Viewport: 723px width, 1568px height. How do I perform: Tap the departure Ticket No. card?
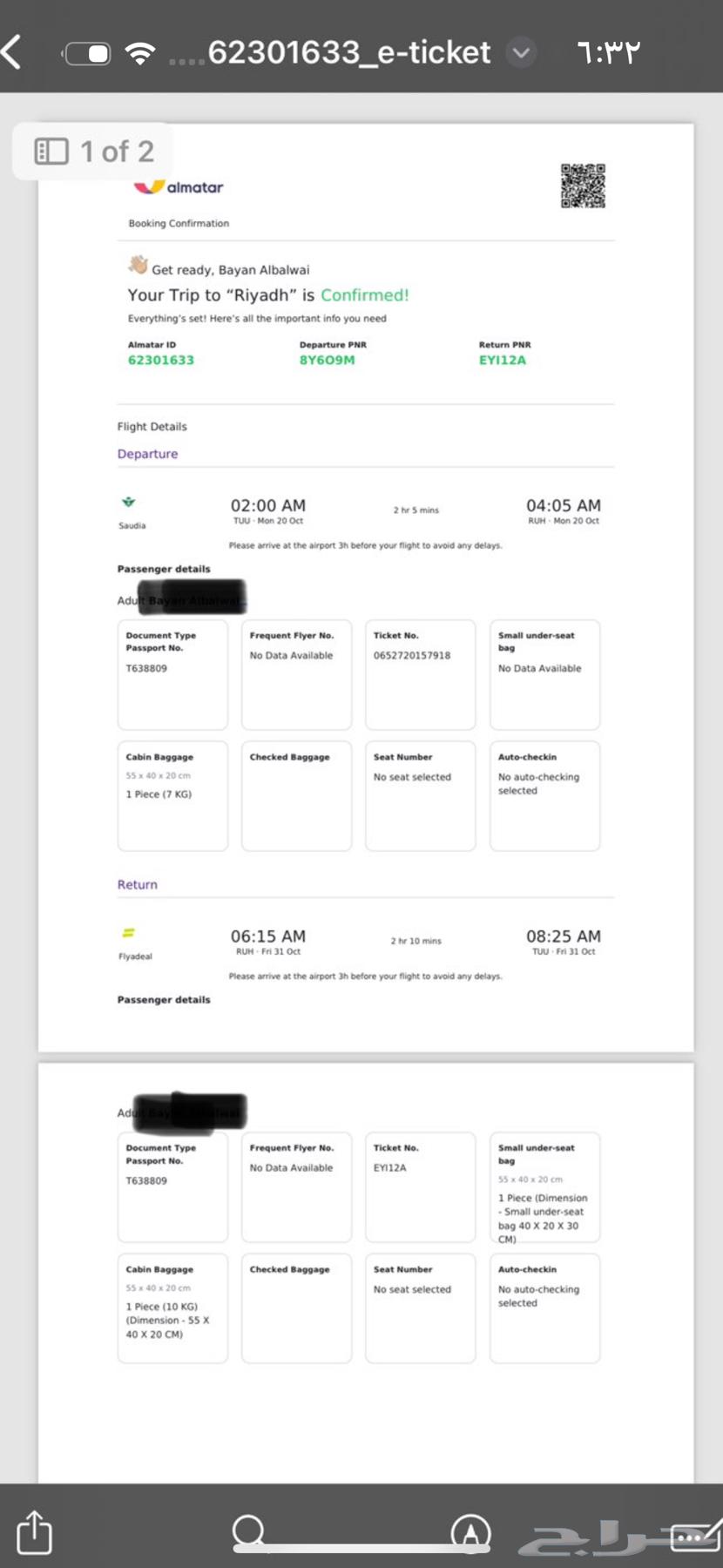[x=420, y=674]
